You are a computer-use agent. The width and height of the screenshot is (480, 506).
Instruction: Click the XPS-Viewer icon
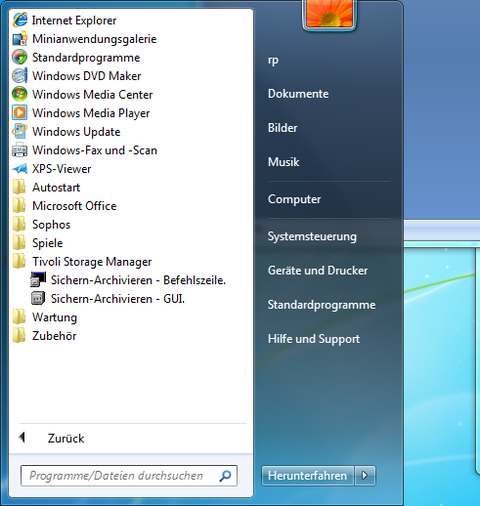(20, 169)
